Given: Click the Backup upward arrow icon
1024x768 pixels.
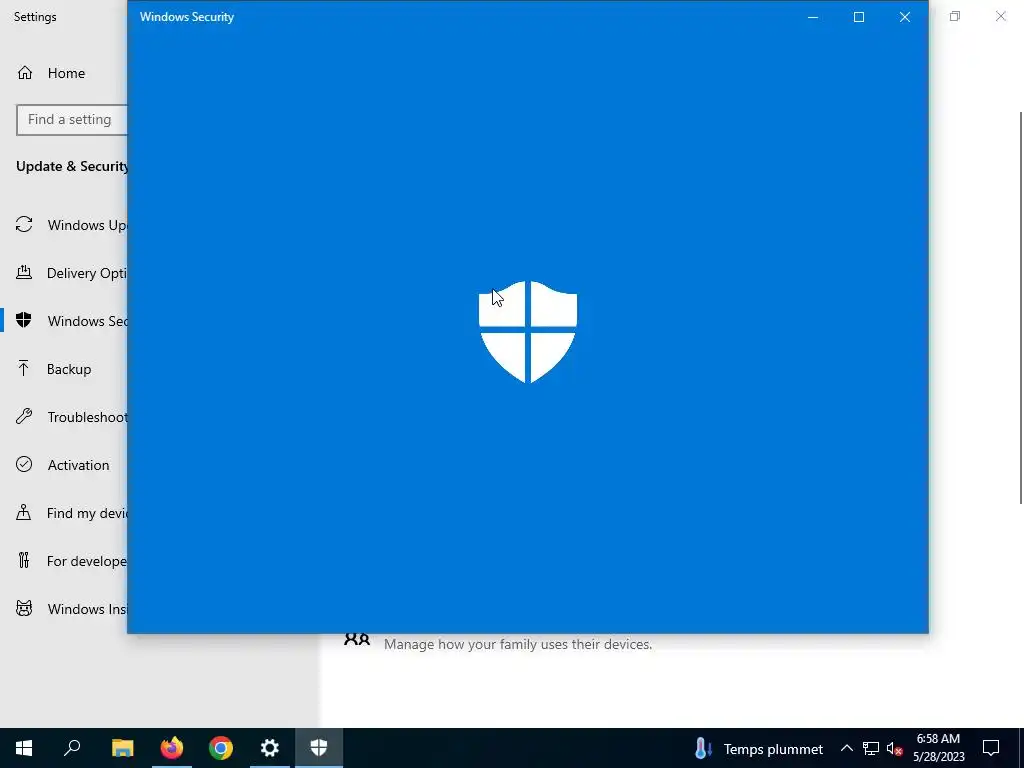Looking at the screenshot, I should [24, 368].
